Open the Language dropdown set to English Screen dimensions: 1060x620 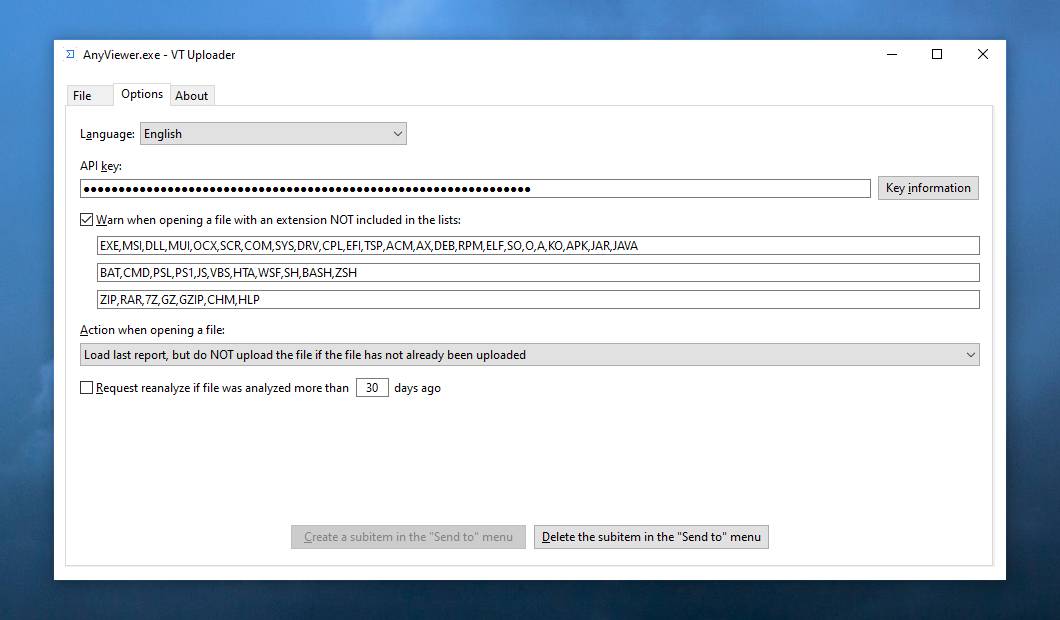tap(273, 134)
